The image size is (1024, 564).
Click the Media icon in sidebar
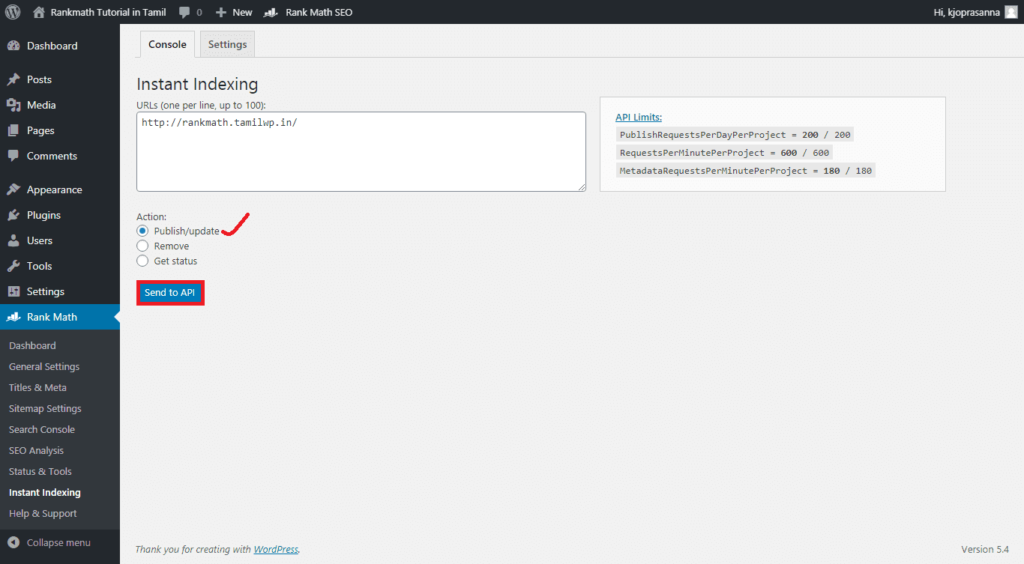point(13,104)
